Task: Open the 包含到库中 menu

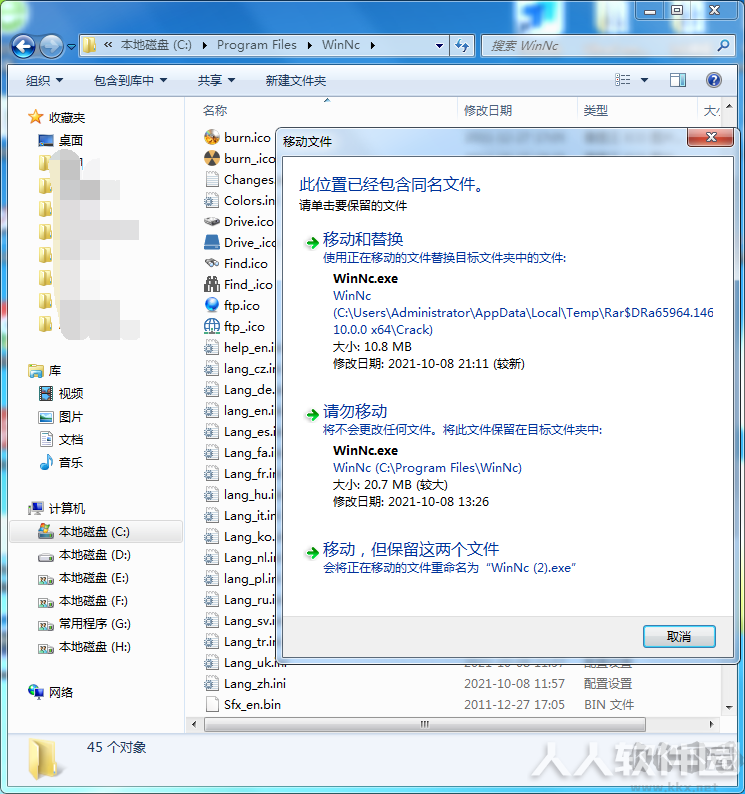Action: tap(130, 80)
